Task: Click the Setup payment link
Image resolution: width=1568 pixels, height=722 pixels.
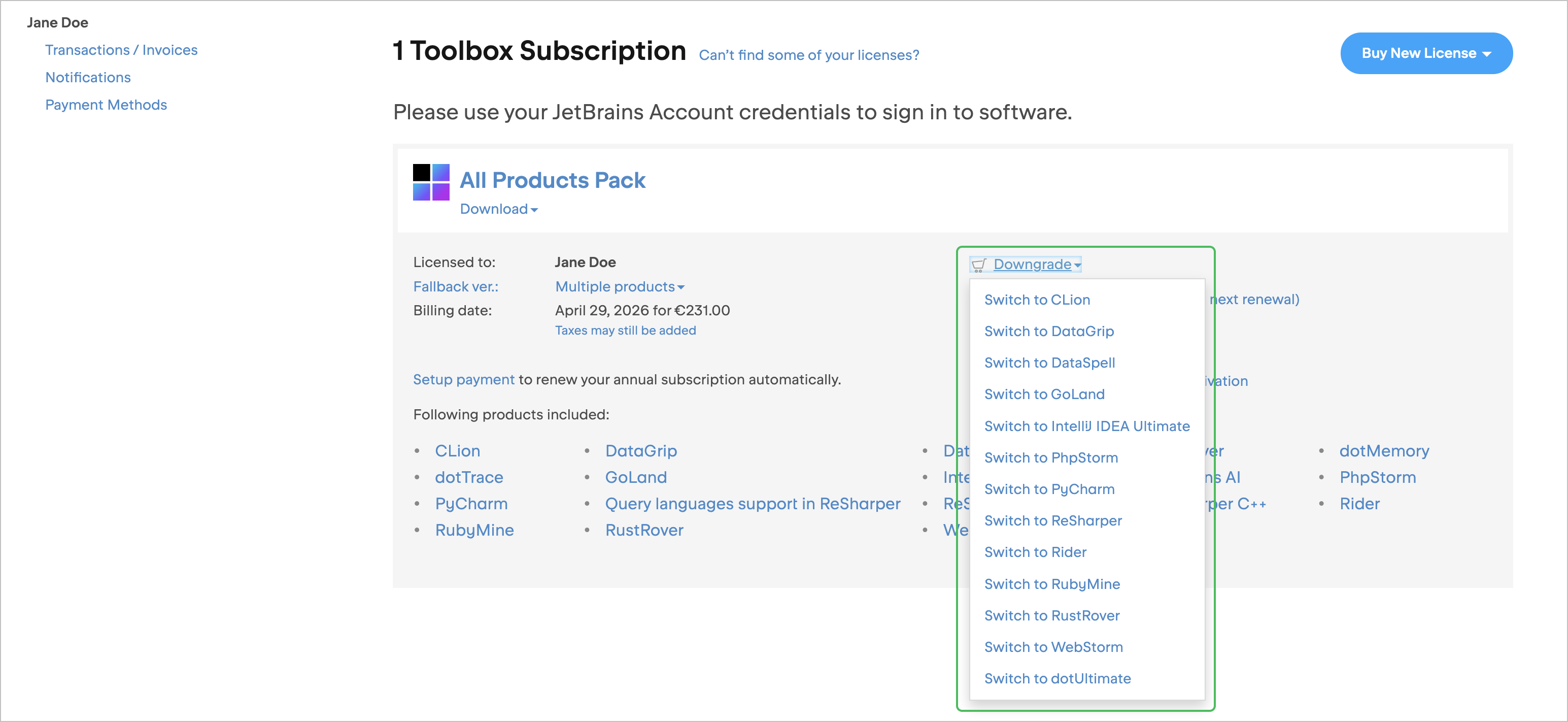Action: tap(463, 380)
